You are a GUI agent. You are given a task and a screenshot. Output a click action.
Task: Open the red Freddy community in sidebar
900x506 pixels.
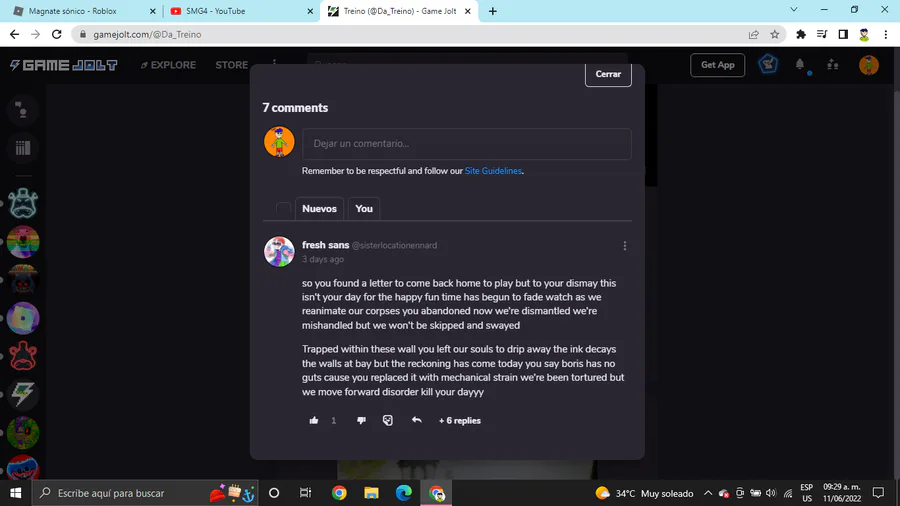(x=23, y=356)
